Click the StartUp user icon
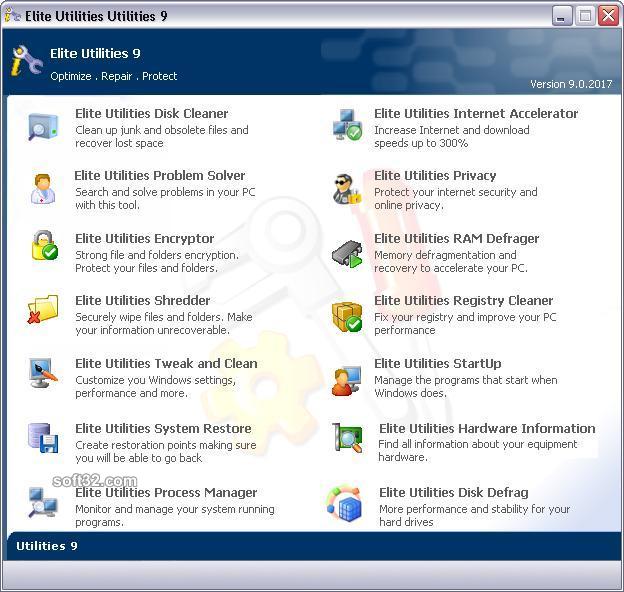The height and width of the screenshot is (592, 624). pyautogui.click(x=347, y=381)
